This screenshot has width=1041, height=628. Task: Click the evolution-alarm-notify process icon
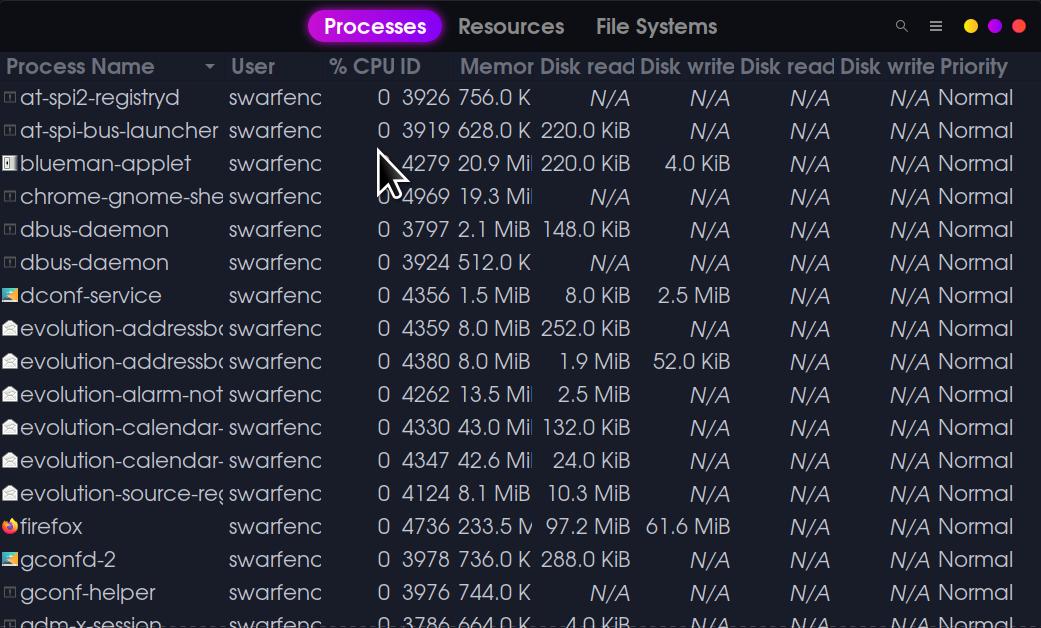click(x=10, y=395)
